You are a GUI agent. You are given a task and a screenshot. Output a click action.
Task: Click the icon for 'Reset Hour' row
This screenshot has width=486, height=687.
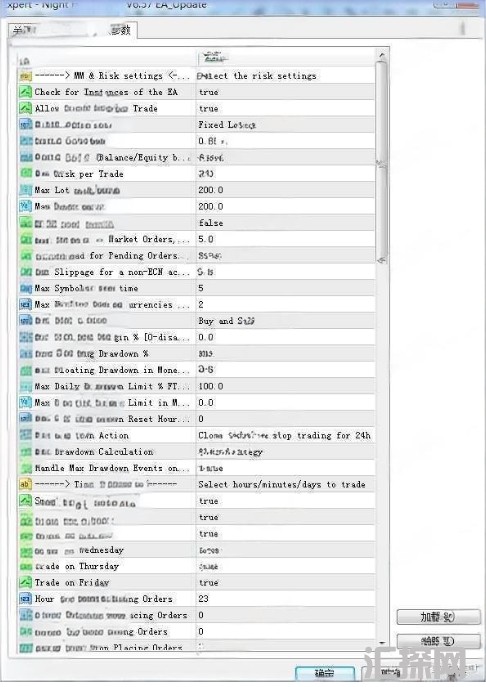(25, 419)
